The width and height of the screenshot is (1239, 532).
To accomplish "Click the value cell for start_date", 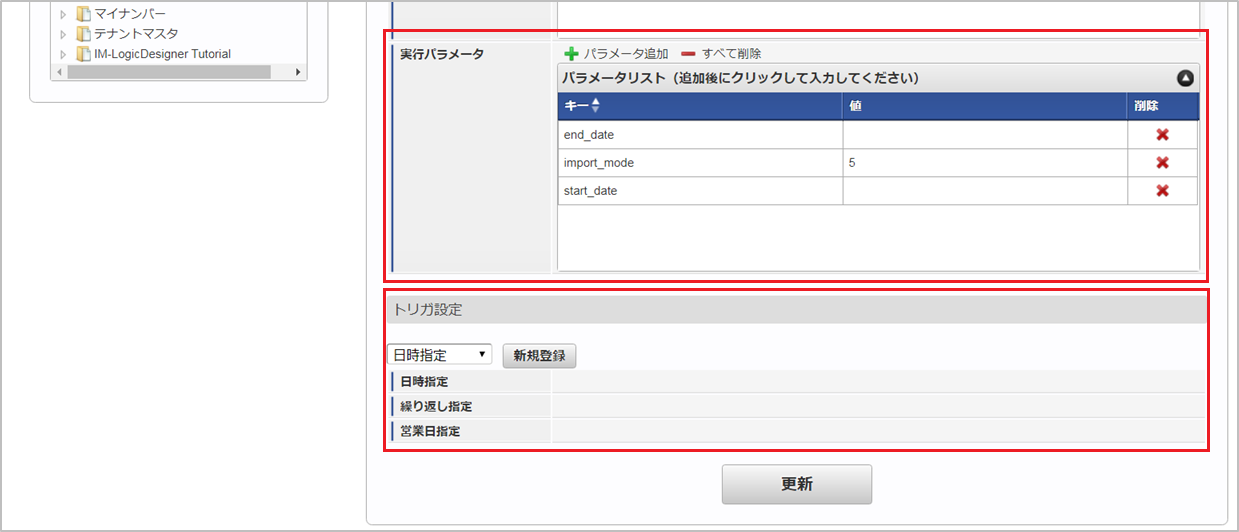I will coord(985,191).
